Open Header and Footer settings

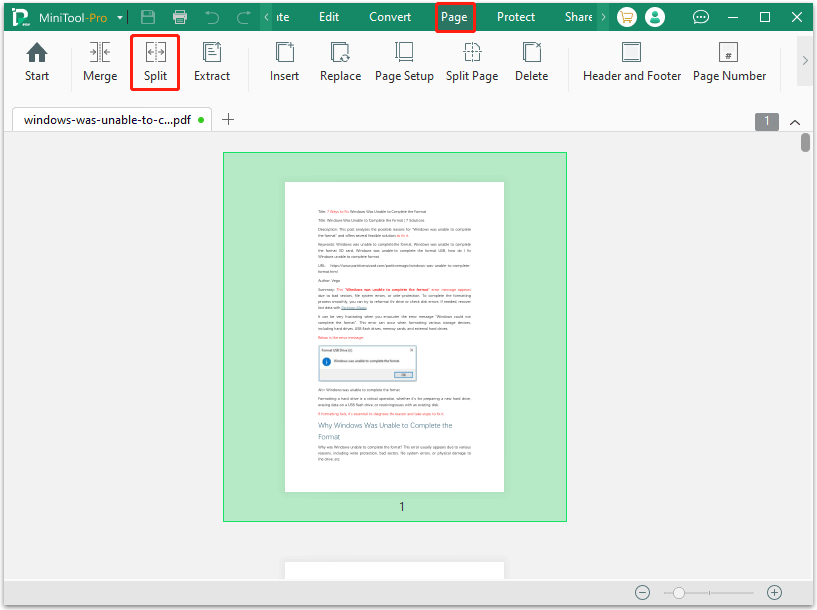click(631, 62)
